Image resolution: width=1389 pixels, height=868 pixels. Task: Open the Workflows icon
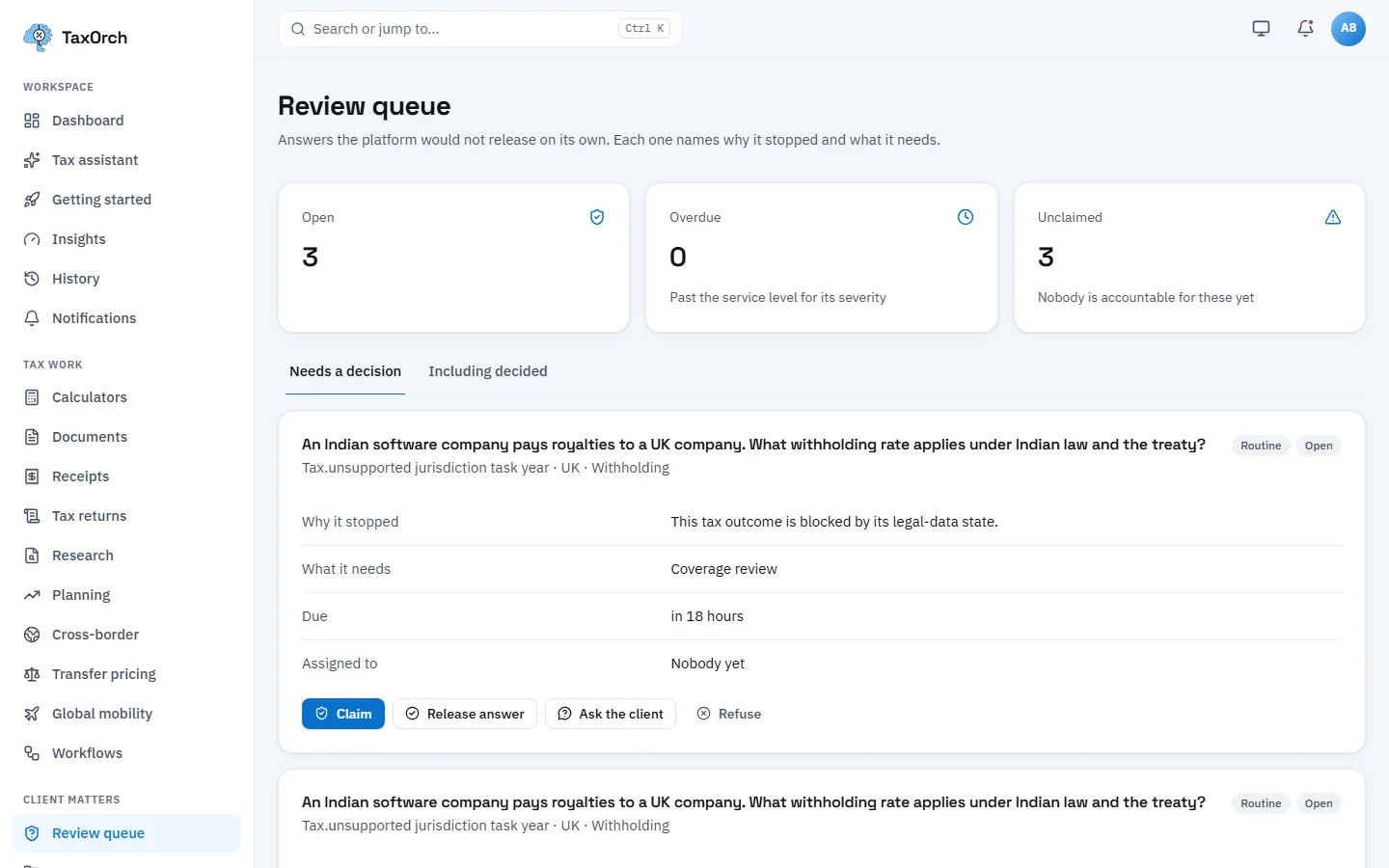point(32,753)
